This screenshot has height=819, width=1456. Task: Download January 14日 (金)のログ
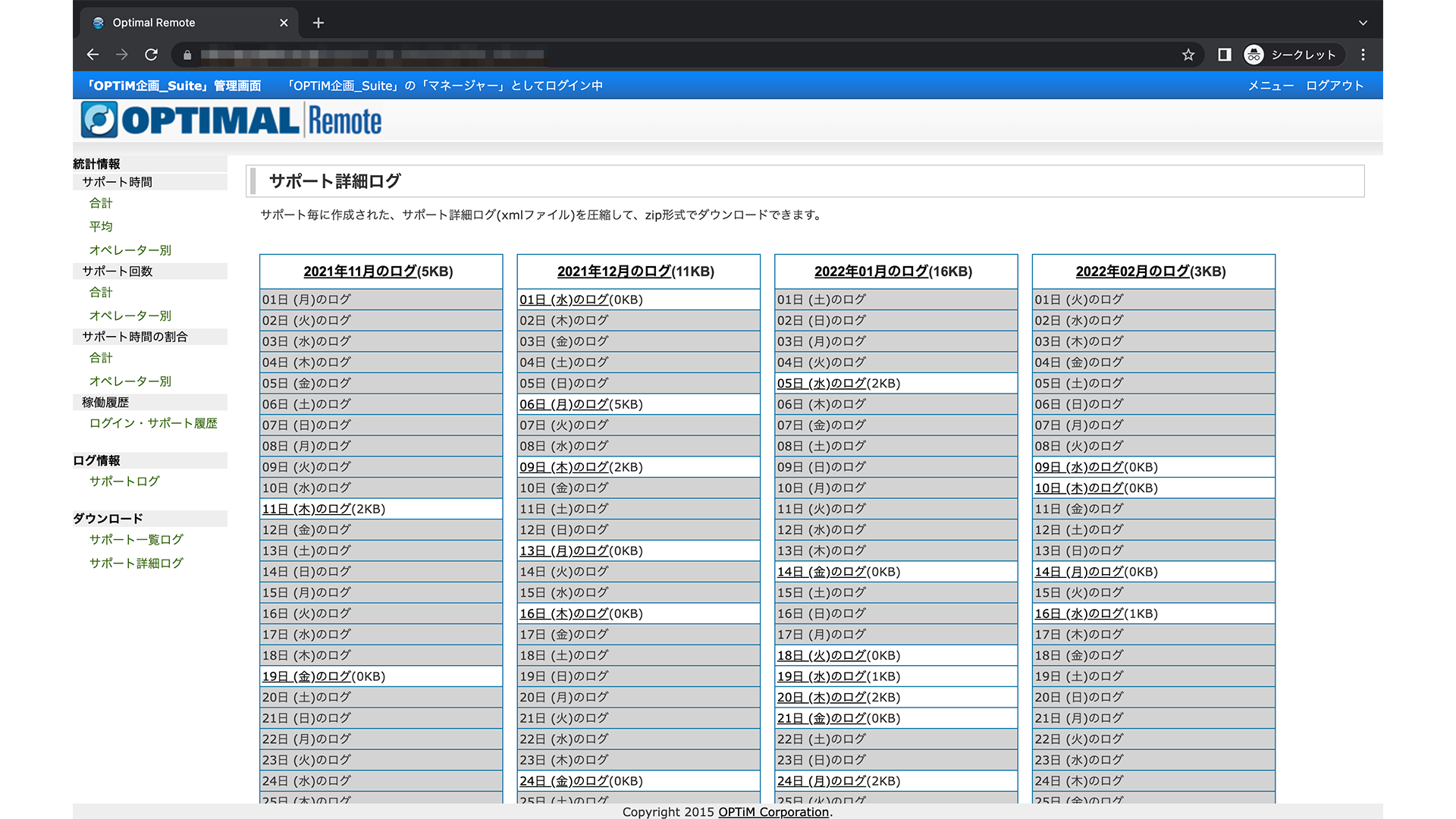pos(821,572)
